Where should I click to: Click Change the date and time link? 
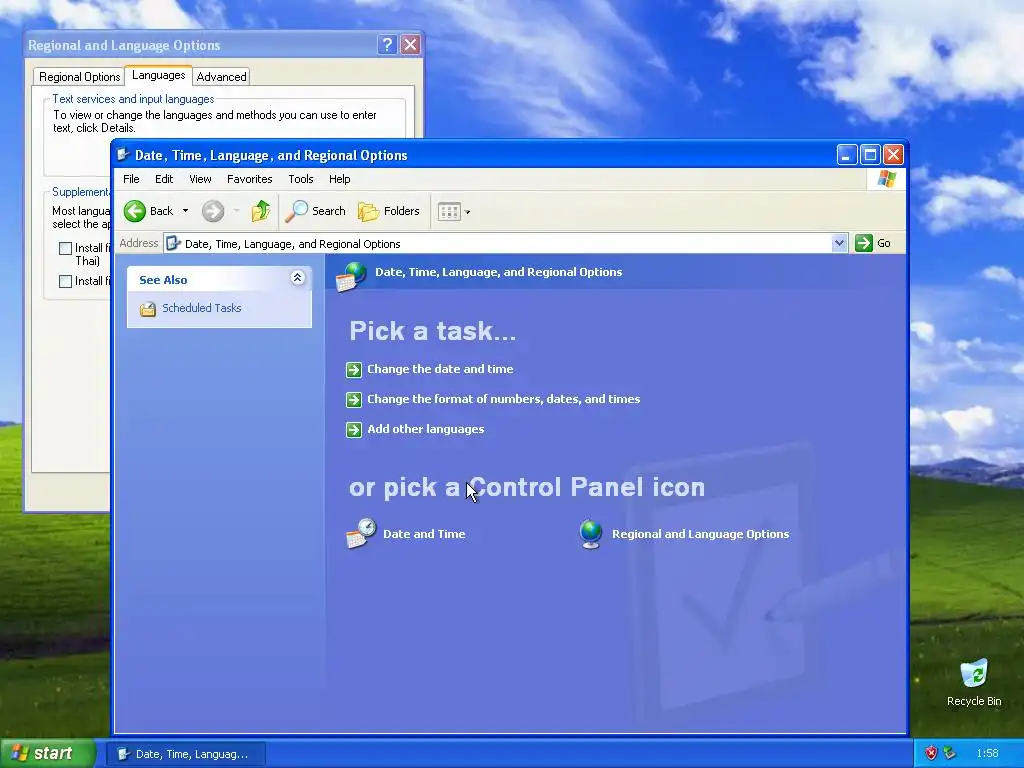click(x=440, y=369)
